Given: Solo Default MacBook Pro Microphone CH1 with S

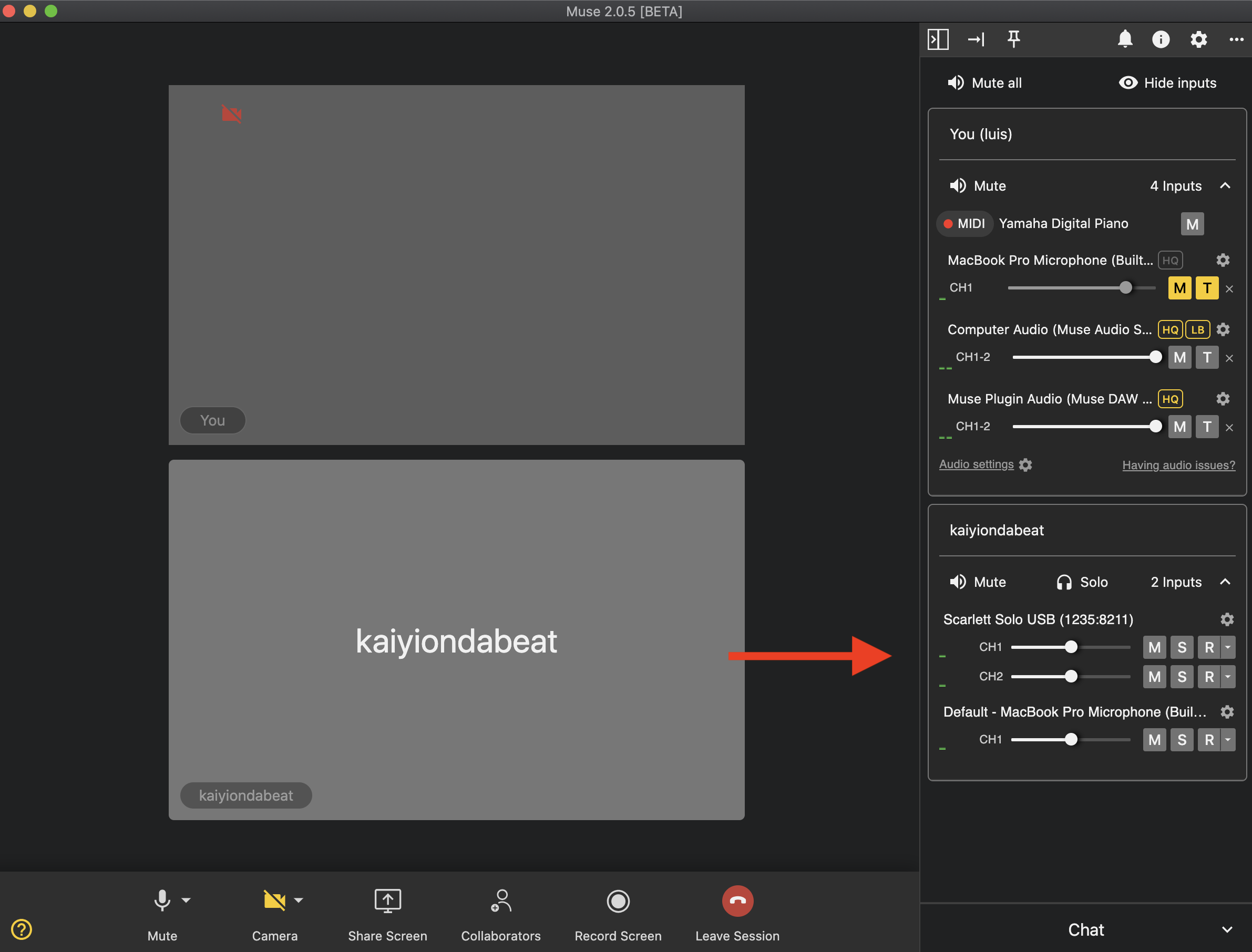Looking at the screenshot, I should point(1182,740).
